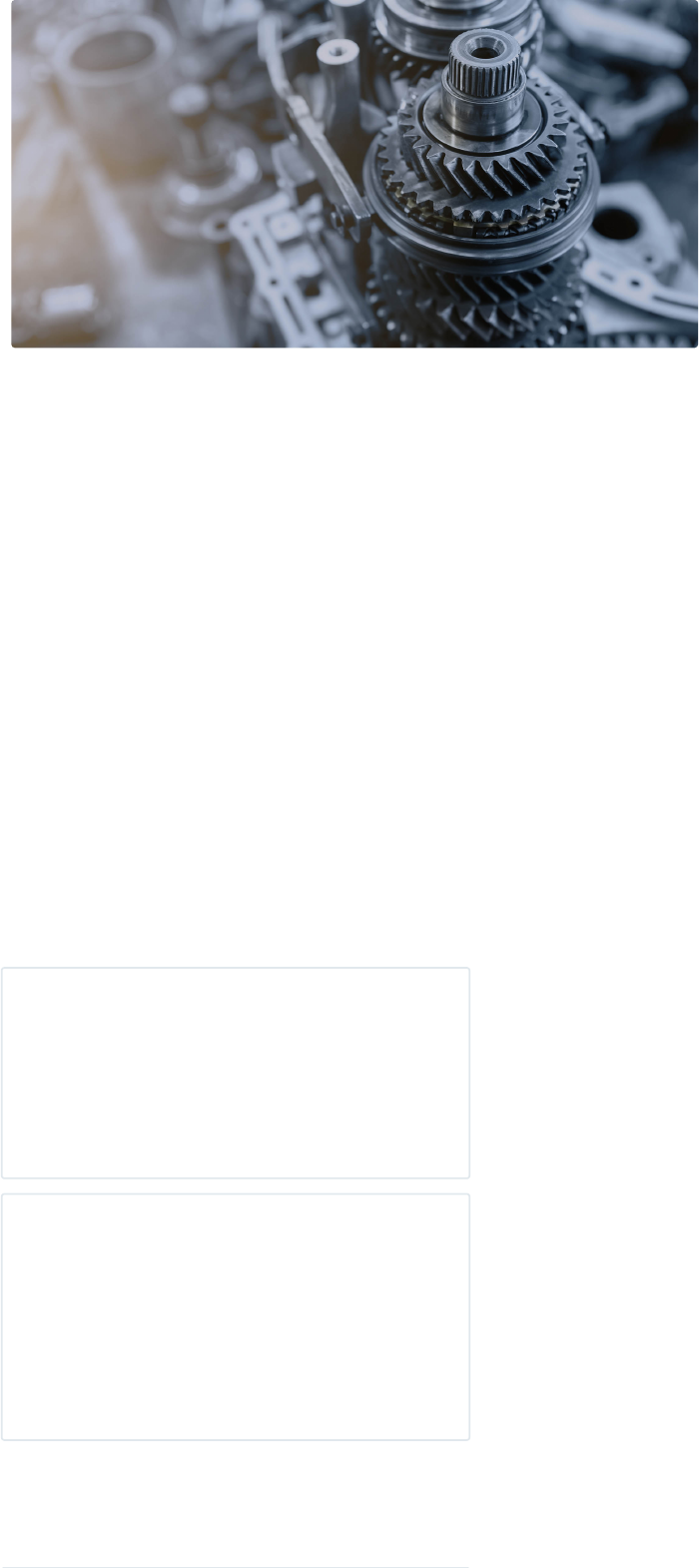This screenshot has height=1568, width=699.
Task: Click the gearbox hero image
Action: point(354,174)
